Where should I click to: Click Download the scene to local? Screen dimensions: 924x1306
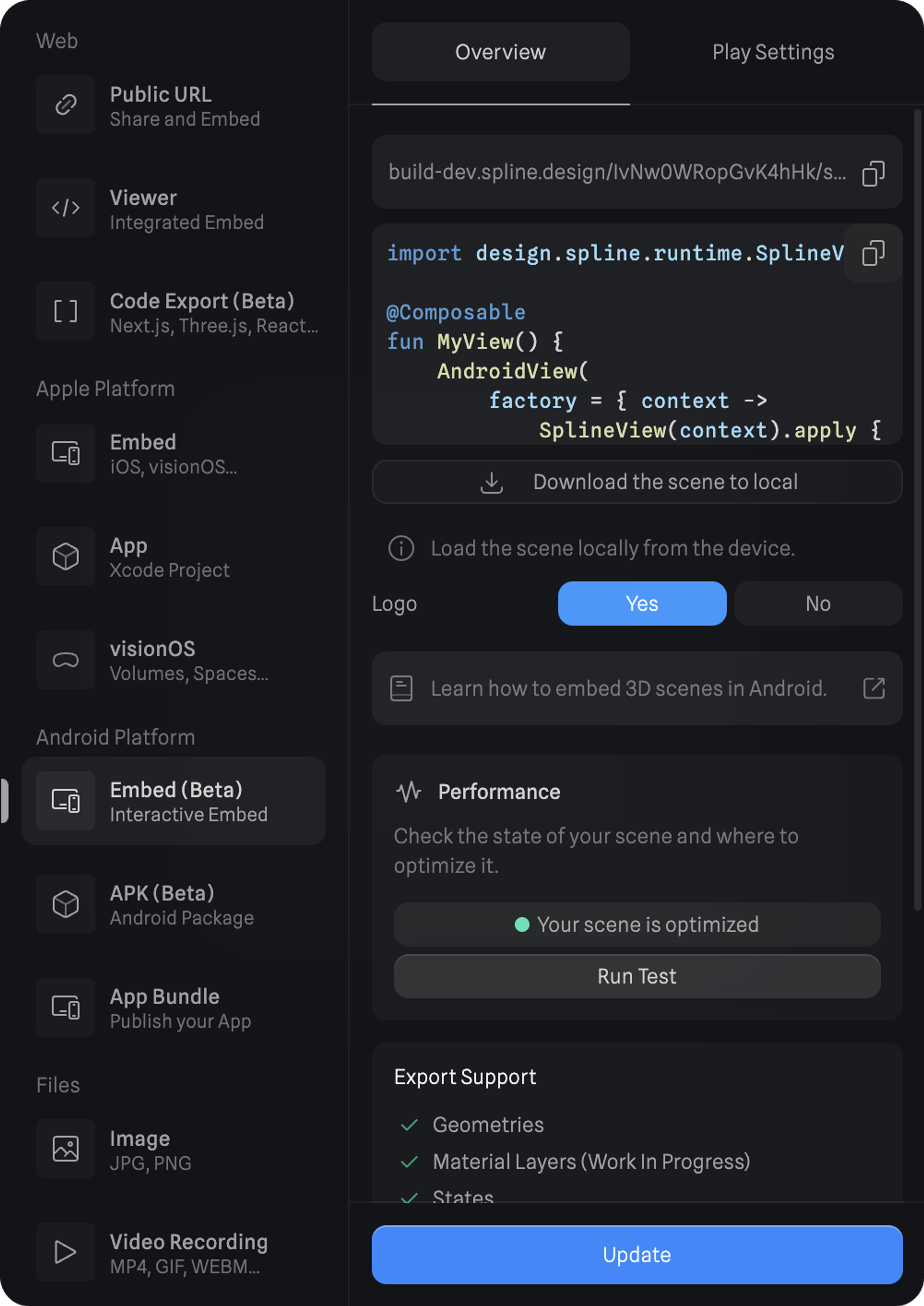[x=637, y=482]
